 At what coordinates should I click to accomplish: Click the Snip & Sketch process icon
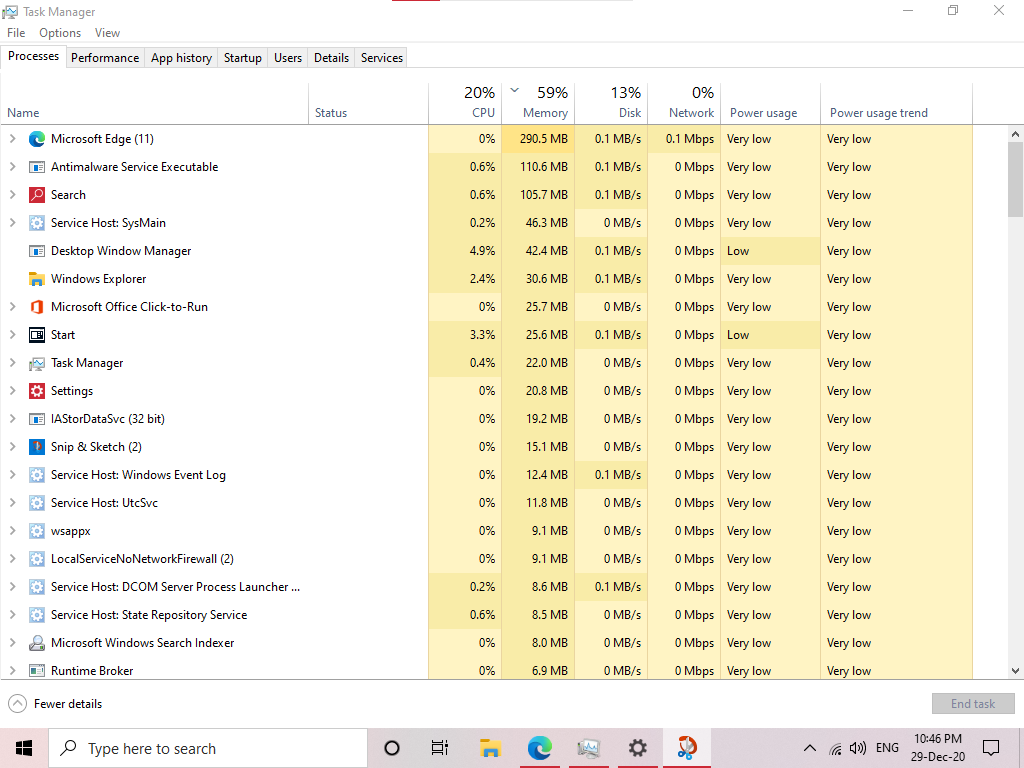point(37,447)
